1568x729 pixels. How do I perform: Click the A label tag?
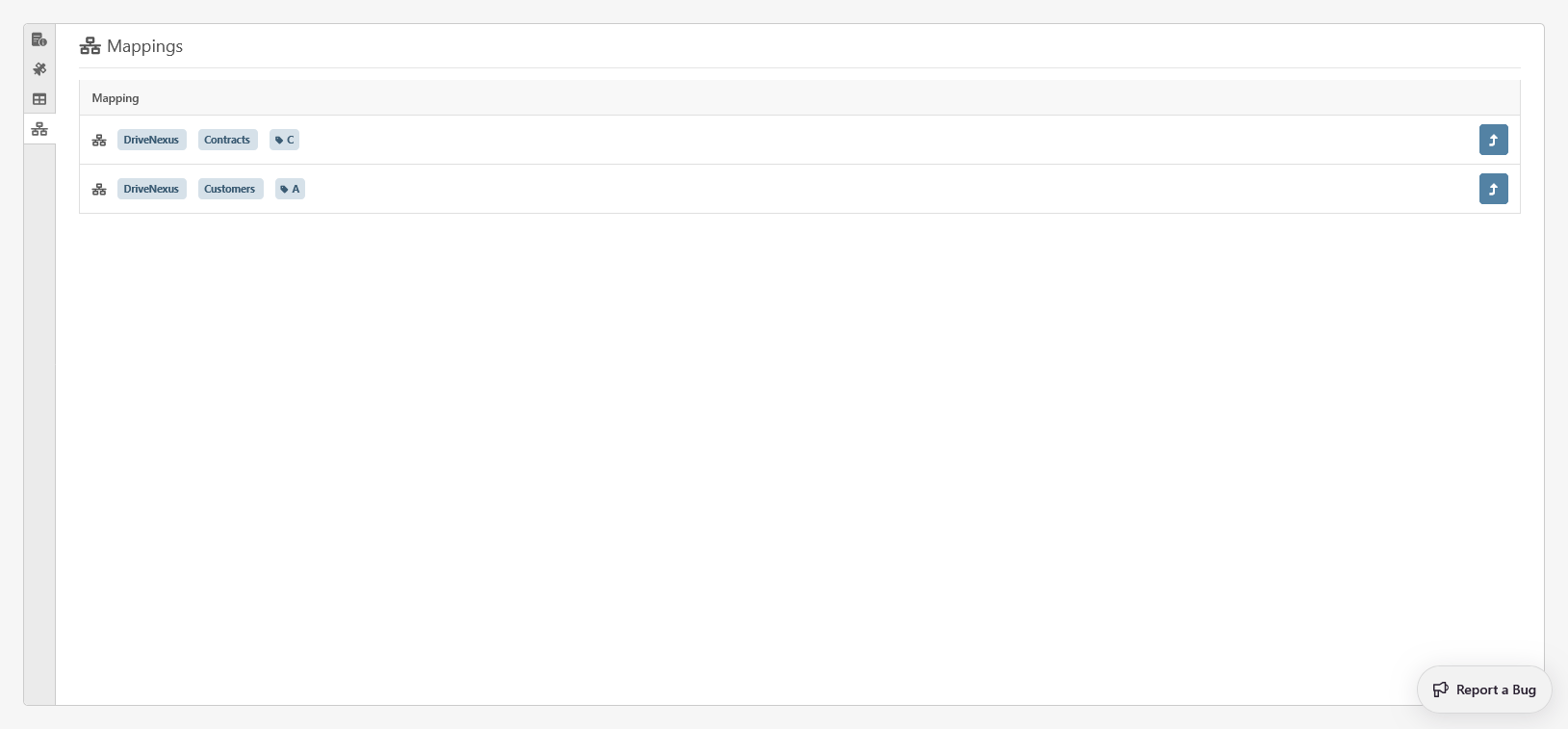[290, 189]
